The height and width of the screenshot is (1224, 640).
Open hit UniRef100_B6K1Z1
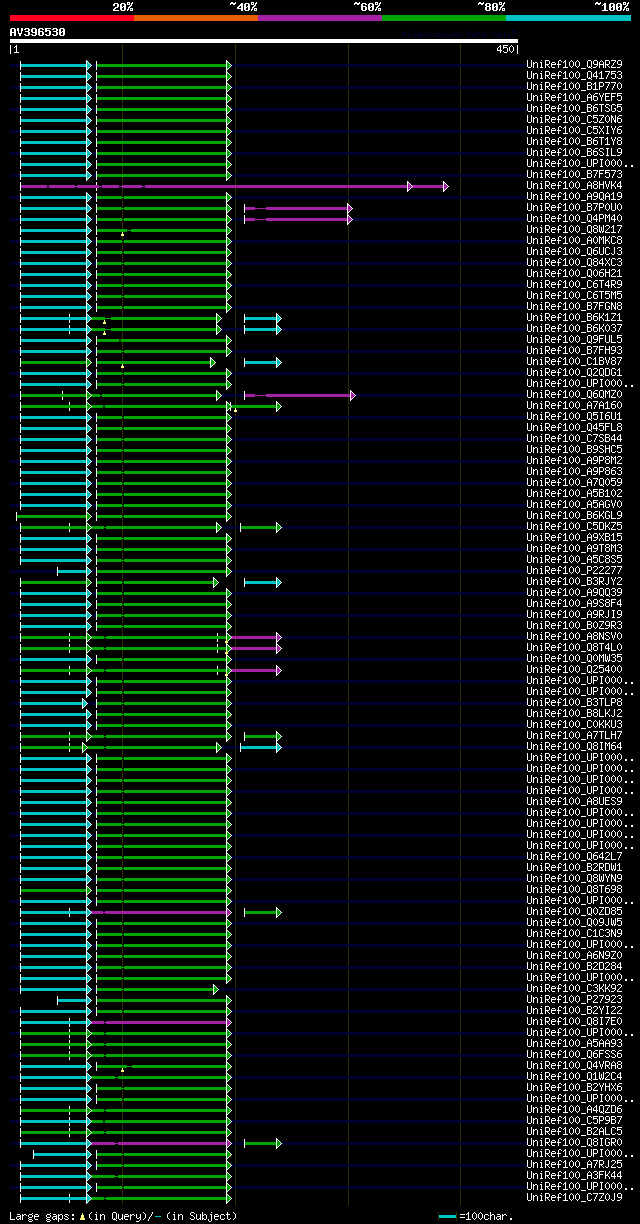click(x=574, y=318)
